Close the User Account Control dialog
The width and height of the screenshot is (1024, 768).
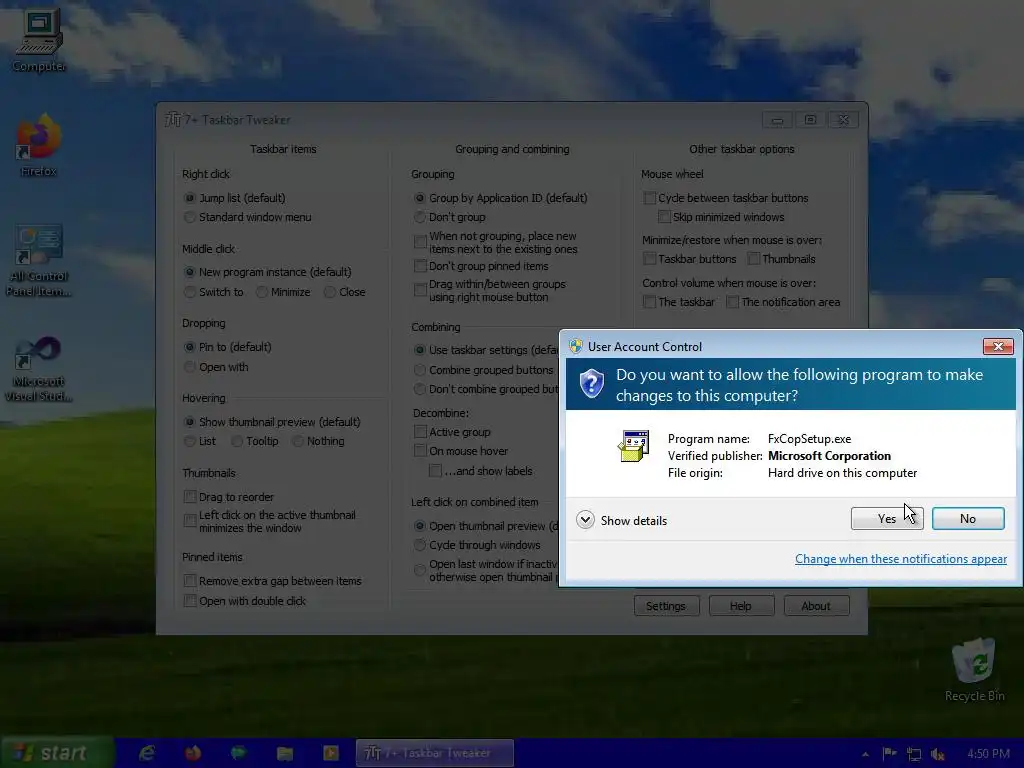pos(998,346)
